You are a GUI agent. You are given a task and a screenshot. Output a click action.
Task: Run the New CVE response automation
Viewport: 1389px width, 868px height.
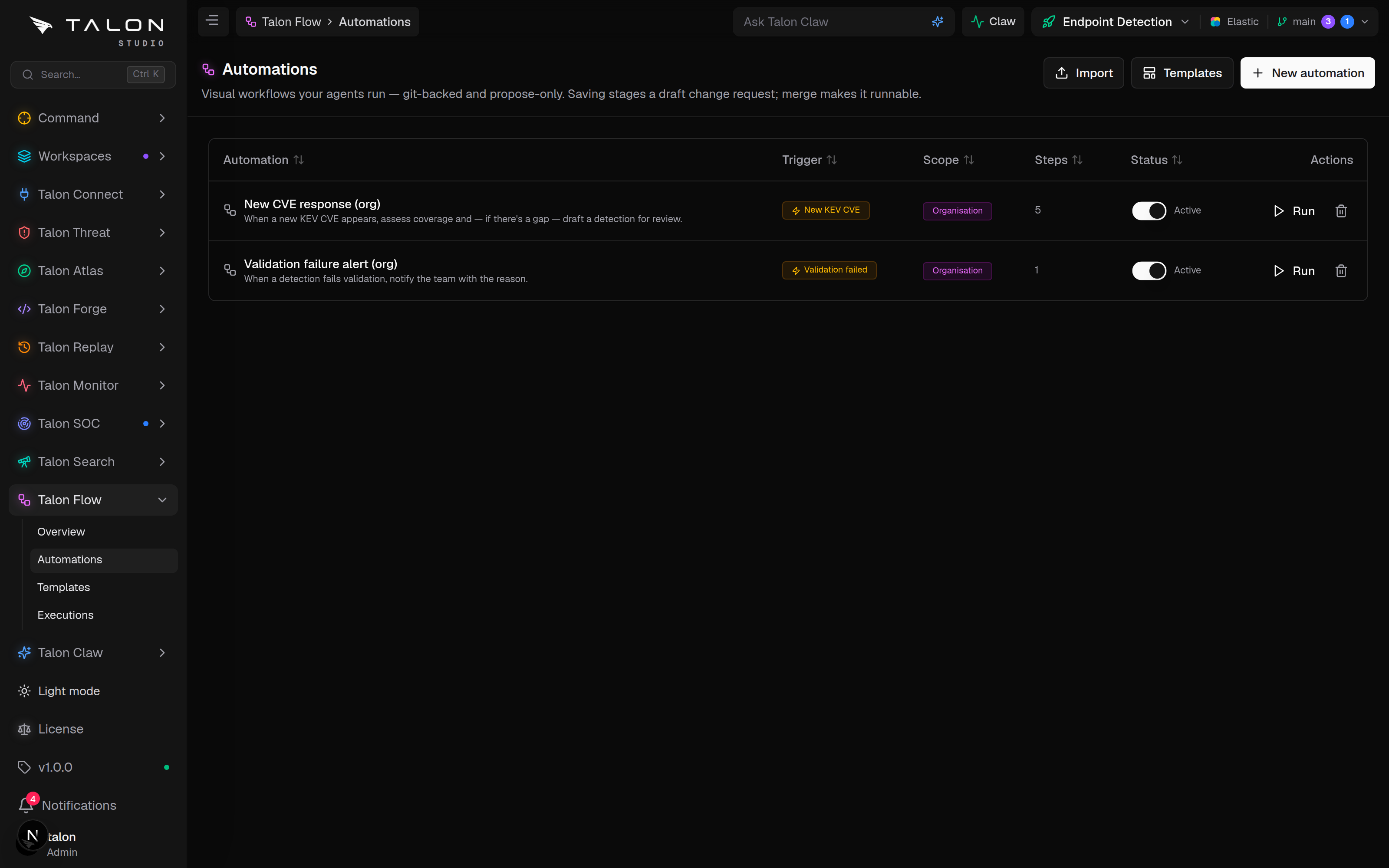[1294, 210]
